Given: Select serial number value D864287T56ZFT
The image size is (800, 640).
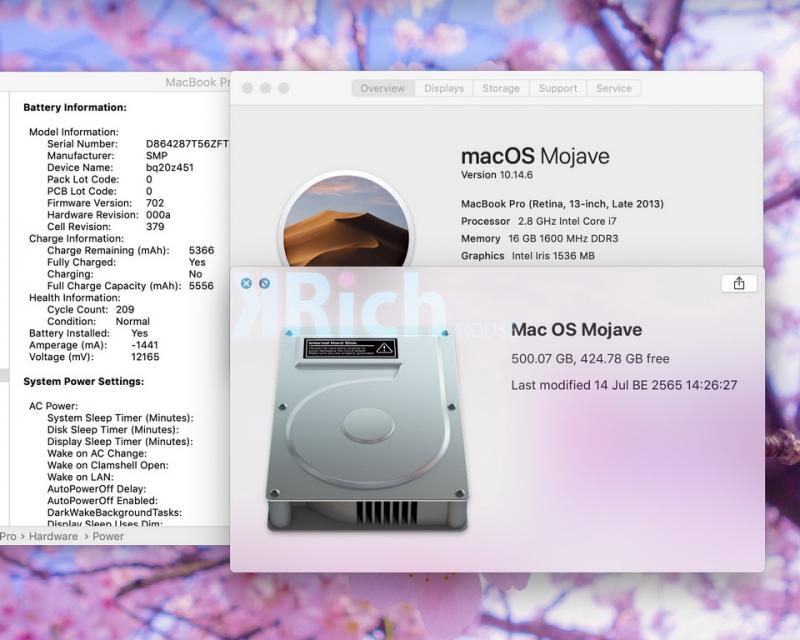Looking at the screenshot, I should (187, 144).
